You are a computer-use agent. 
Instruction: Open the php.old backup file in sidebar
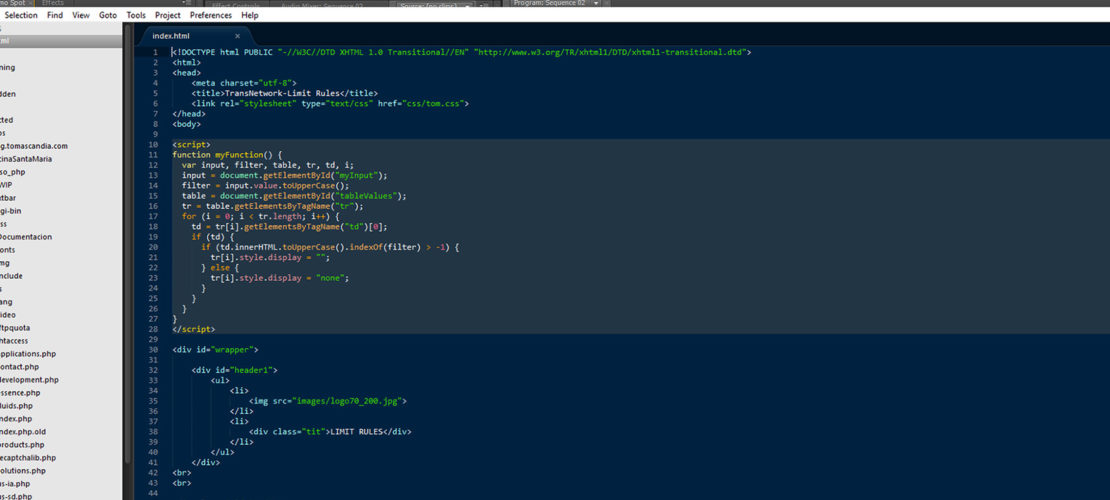click(23, 431)
